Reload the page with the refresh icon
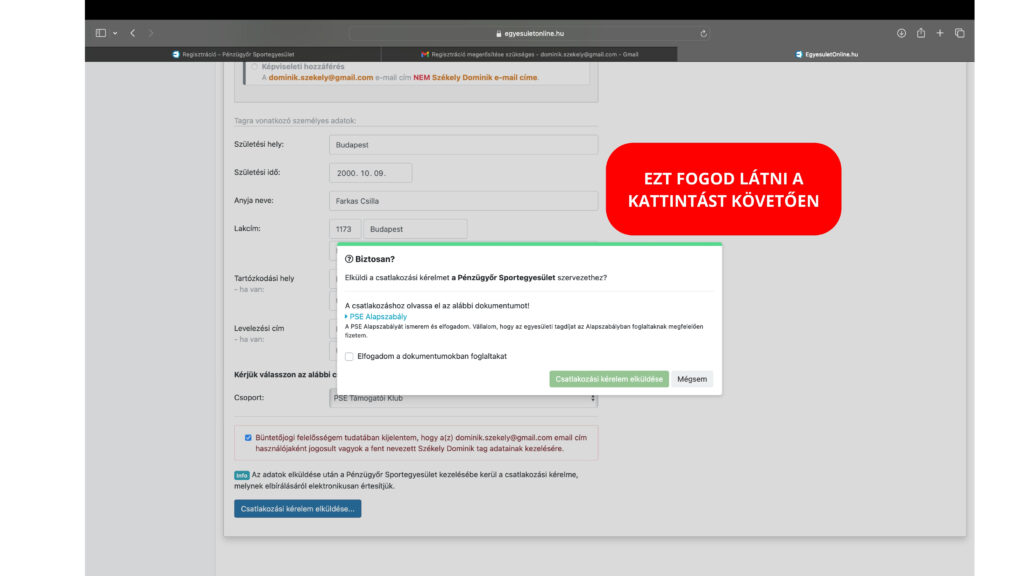The width and height of the screenshot is (1024, 576). 703,33
